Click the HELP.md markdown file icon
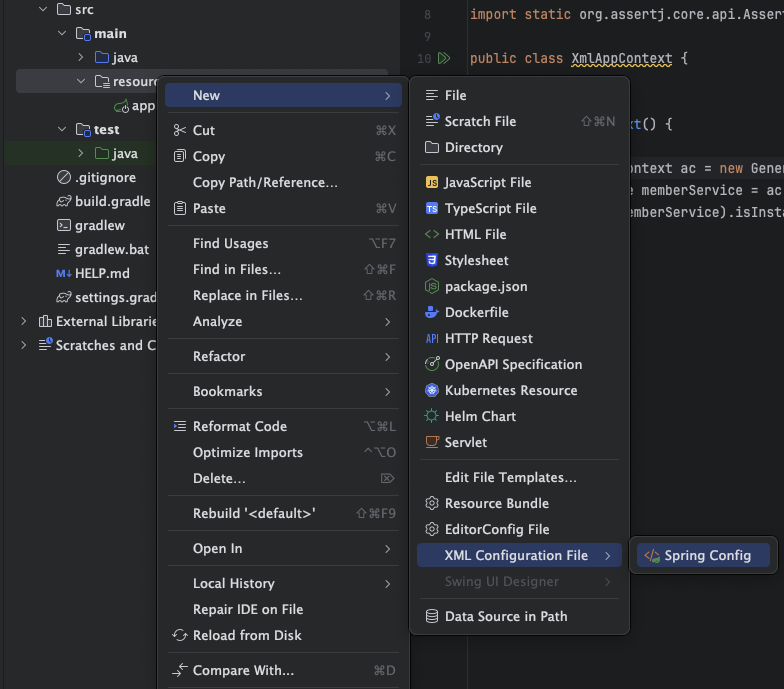 (64, 274)
